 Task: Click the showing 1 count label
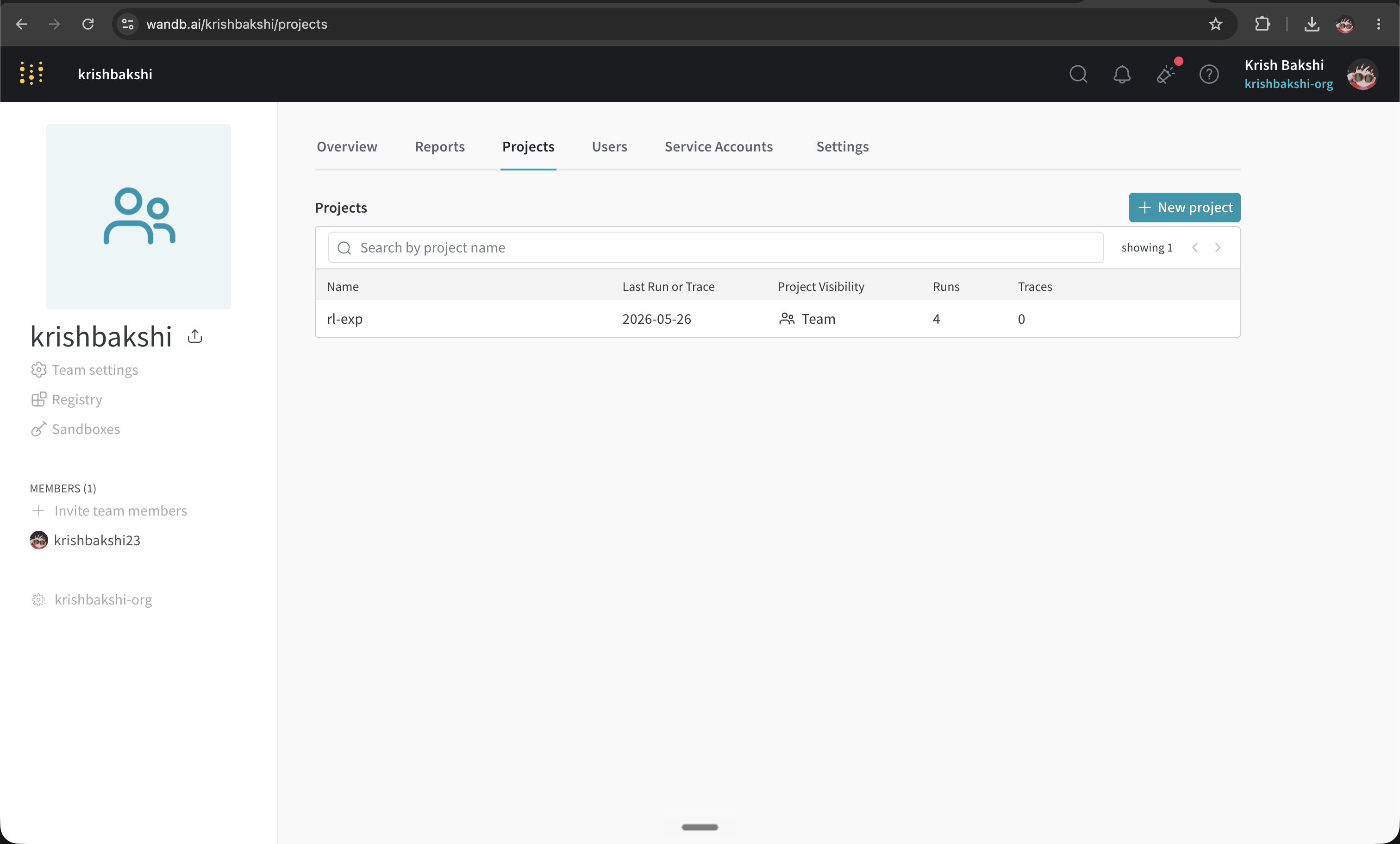pyautogui.click(x=1147, y=247)
